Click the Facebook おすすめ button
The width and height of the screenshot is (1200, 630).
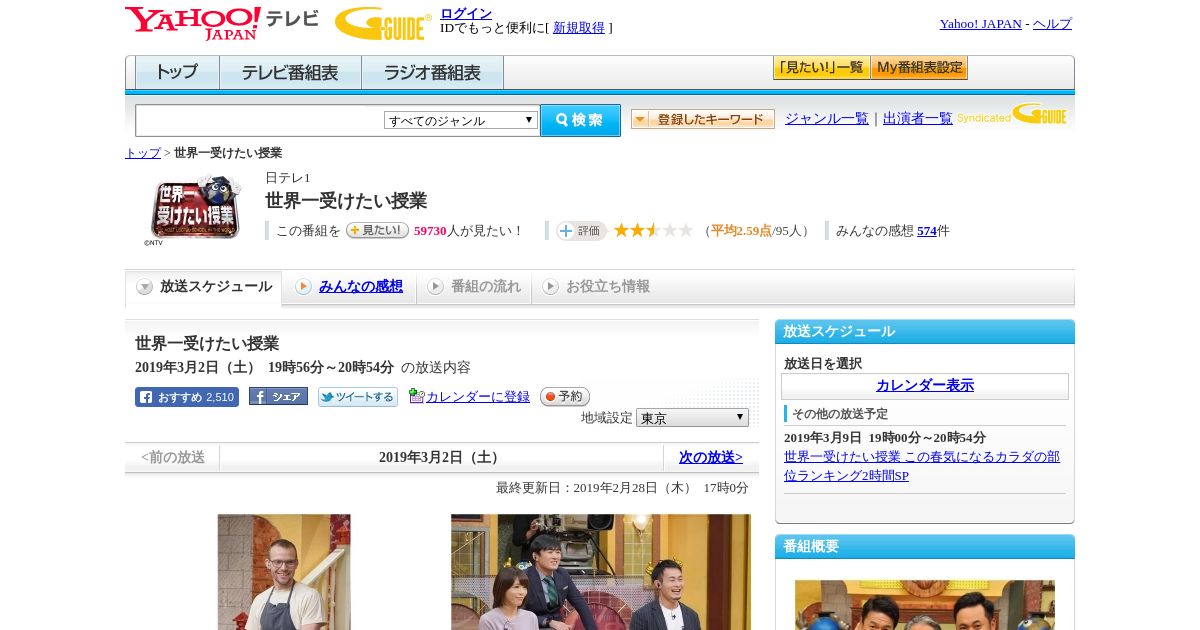coord(187,397)
